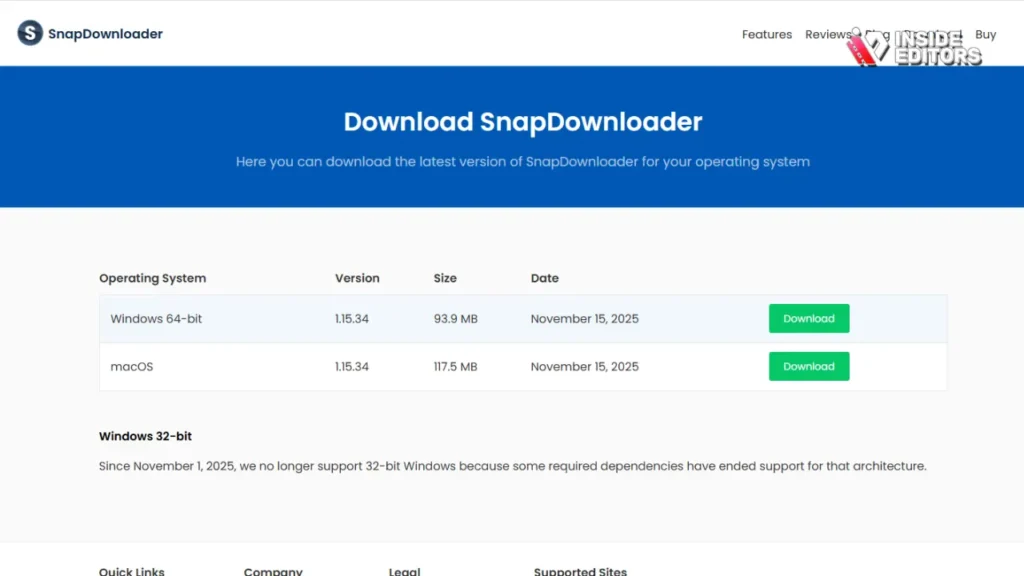Select the macOS row label

[x=132, y=366]
